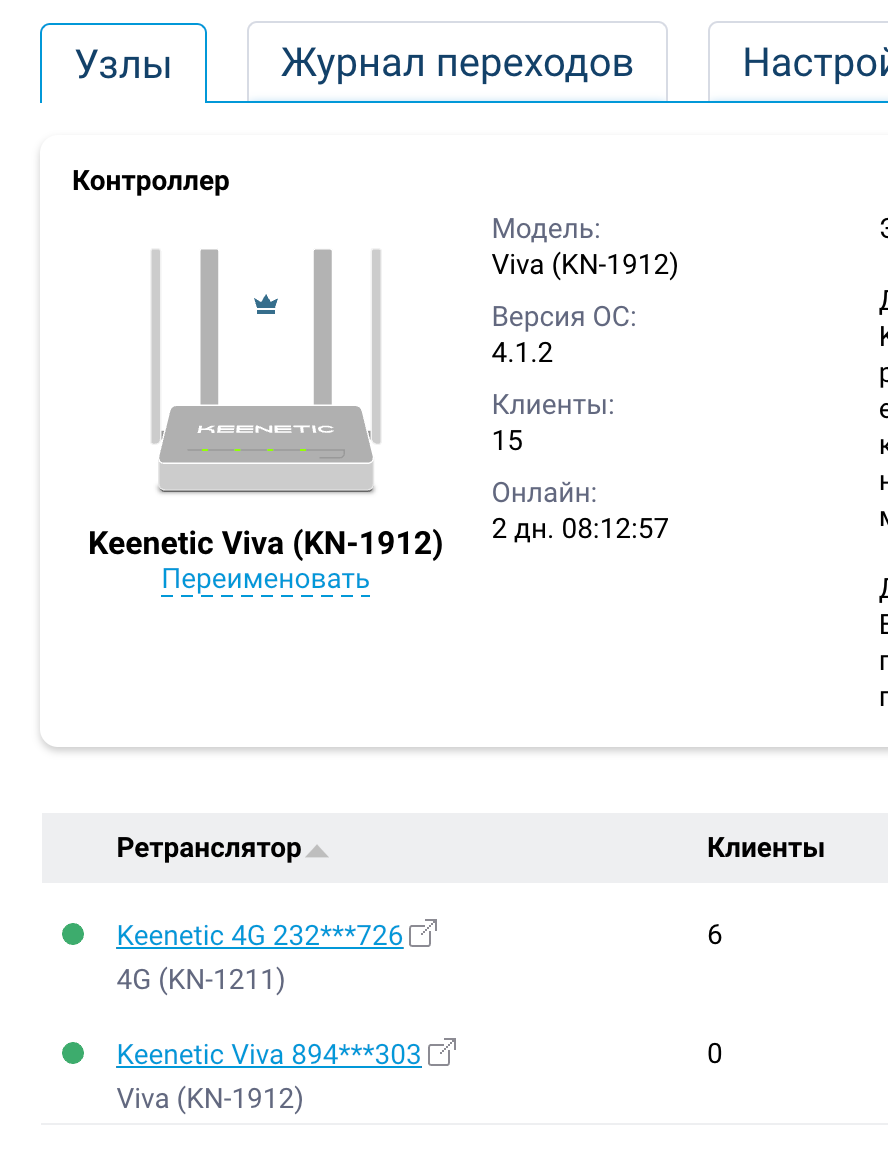The width and height of the screenshot is (888, 1154).
Task: Switch to the Узлы tab
Action: coord(124,64)
